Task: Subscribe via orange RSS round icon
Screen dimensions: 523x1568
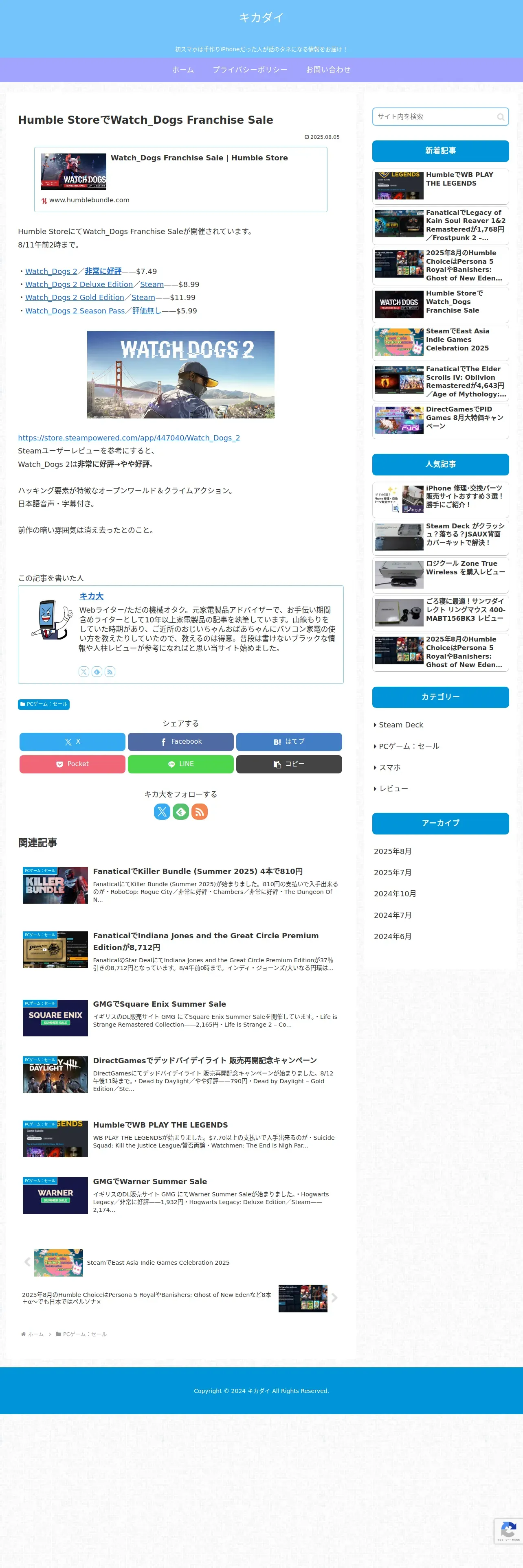Action: click(200, 811)
